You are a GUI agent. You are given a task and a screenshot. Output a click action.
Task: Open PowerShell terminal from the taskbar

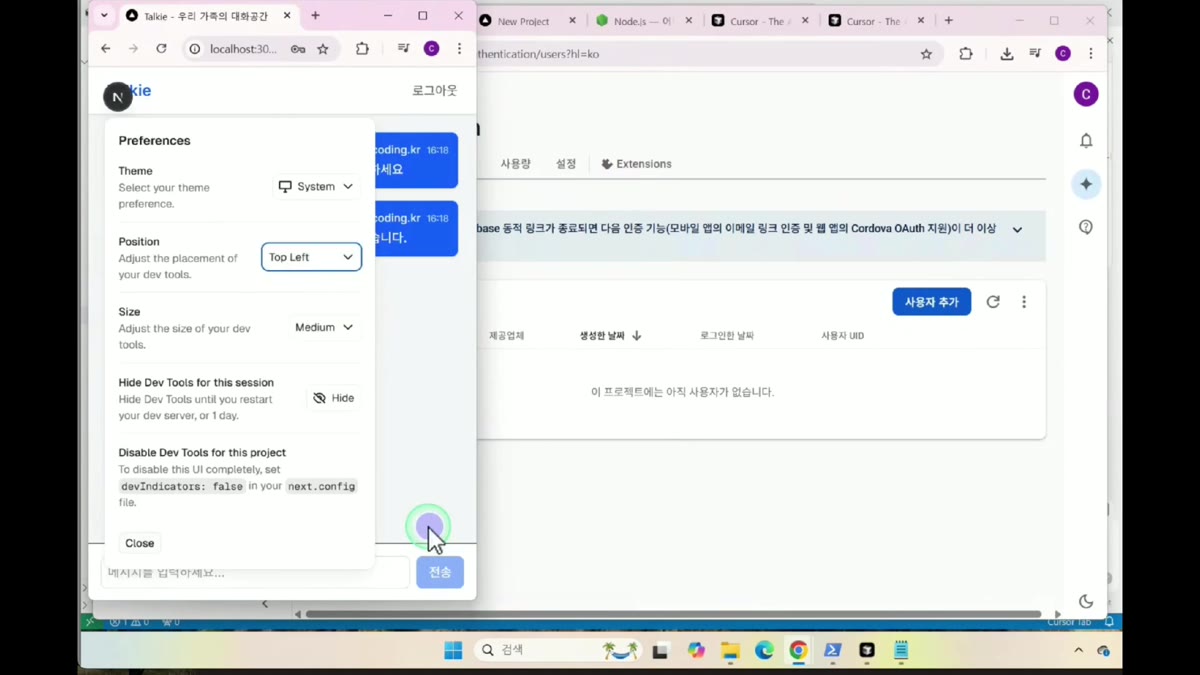[x=832, y=650]
